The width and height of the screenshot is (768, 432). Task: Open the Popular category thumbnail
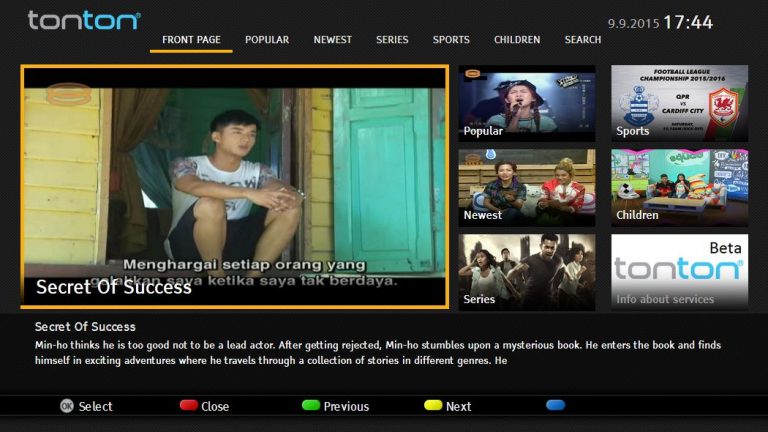coord(527,103)
